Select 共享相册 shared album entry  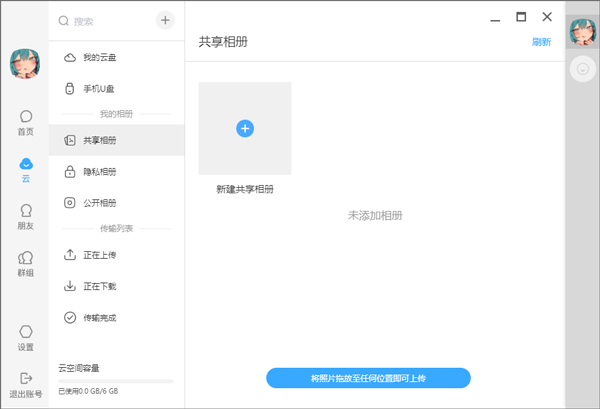pyautogui.click(x=116, y=140)
